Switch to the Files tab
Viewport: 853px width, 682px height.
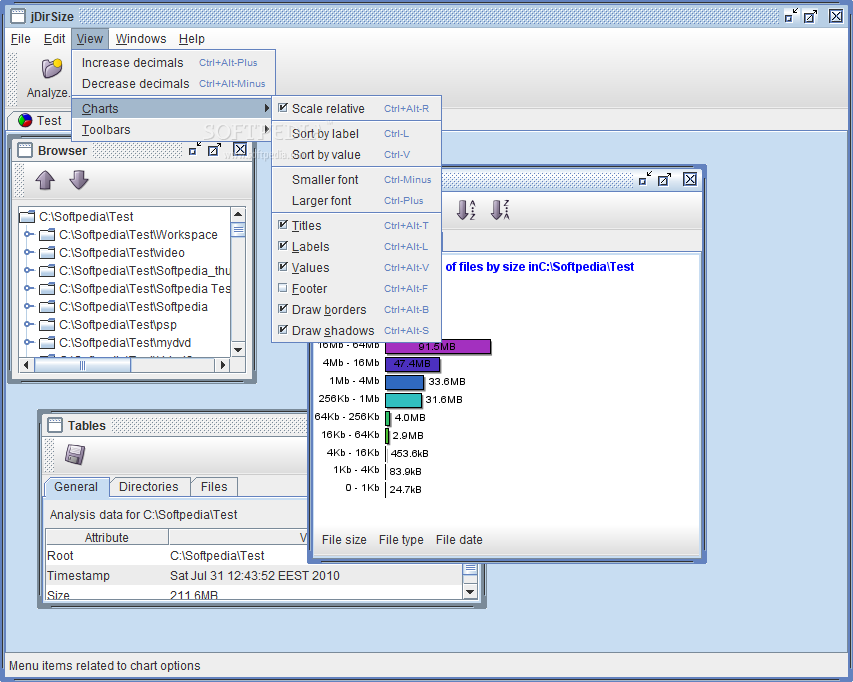[x=214, y=487]
